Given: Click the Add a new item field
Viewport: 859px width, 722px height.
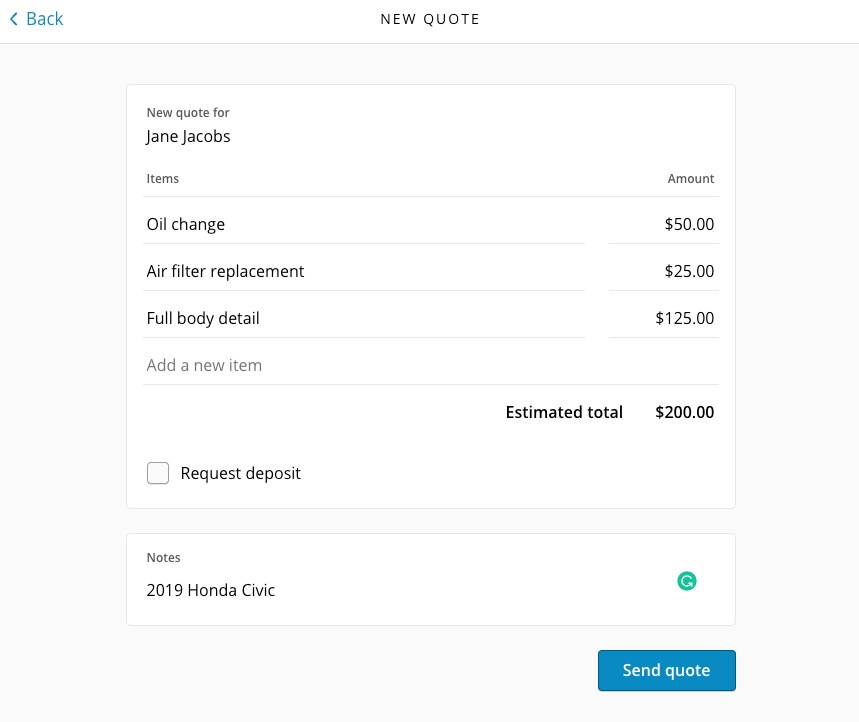Looking at the screenshot, I should [430, 365].
